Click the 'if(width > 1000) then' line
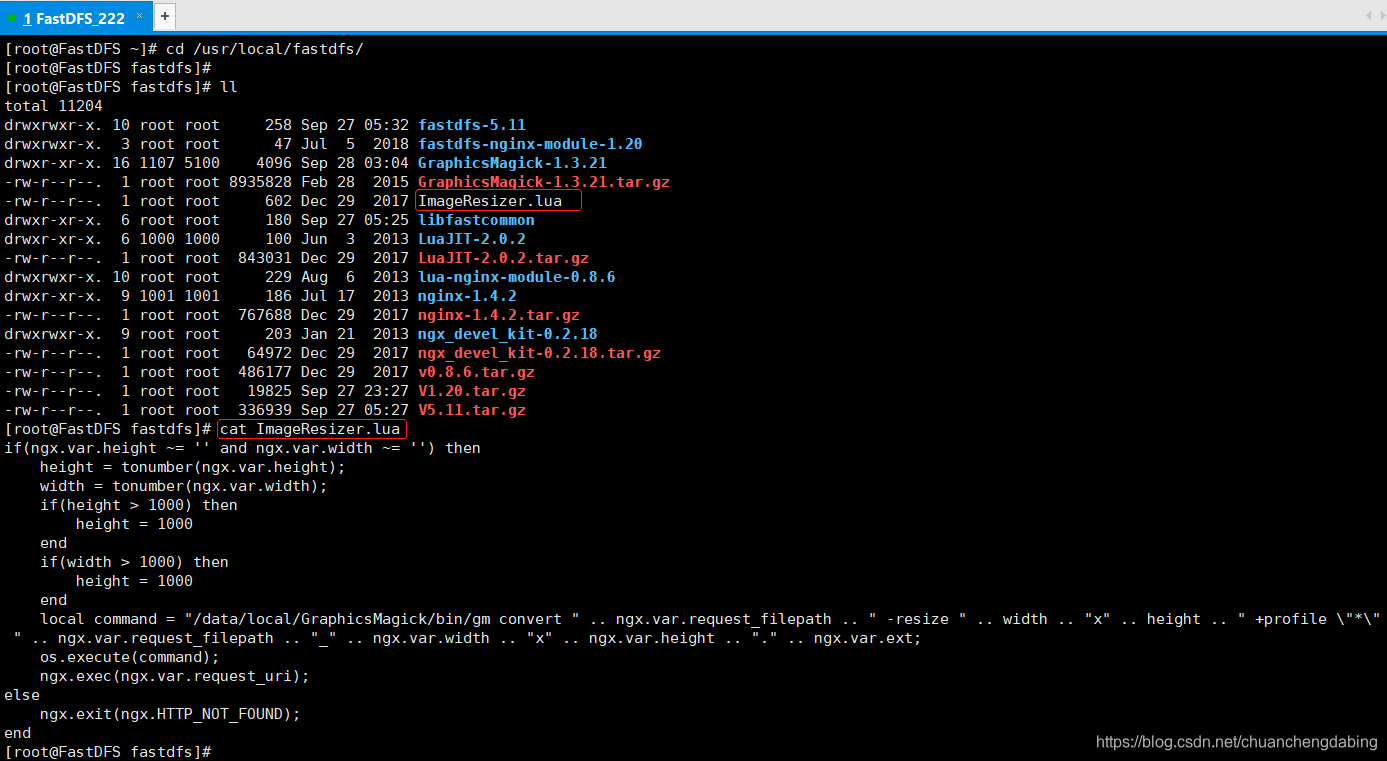 134,562
